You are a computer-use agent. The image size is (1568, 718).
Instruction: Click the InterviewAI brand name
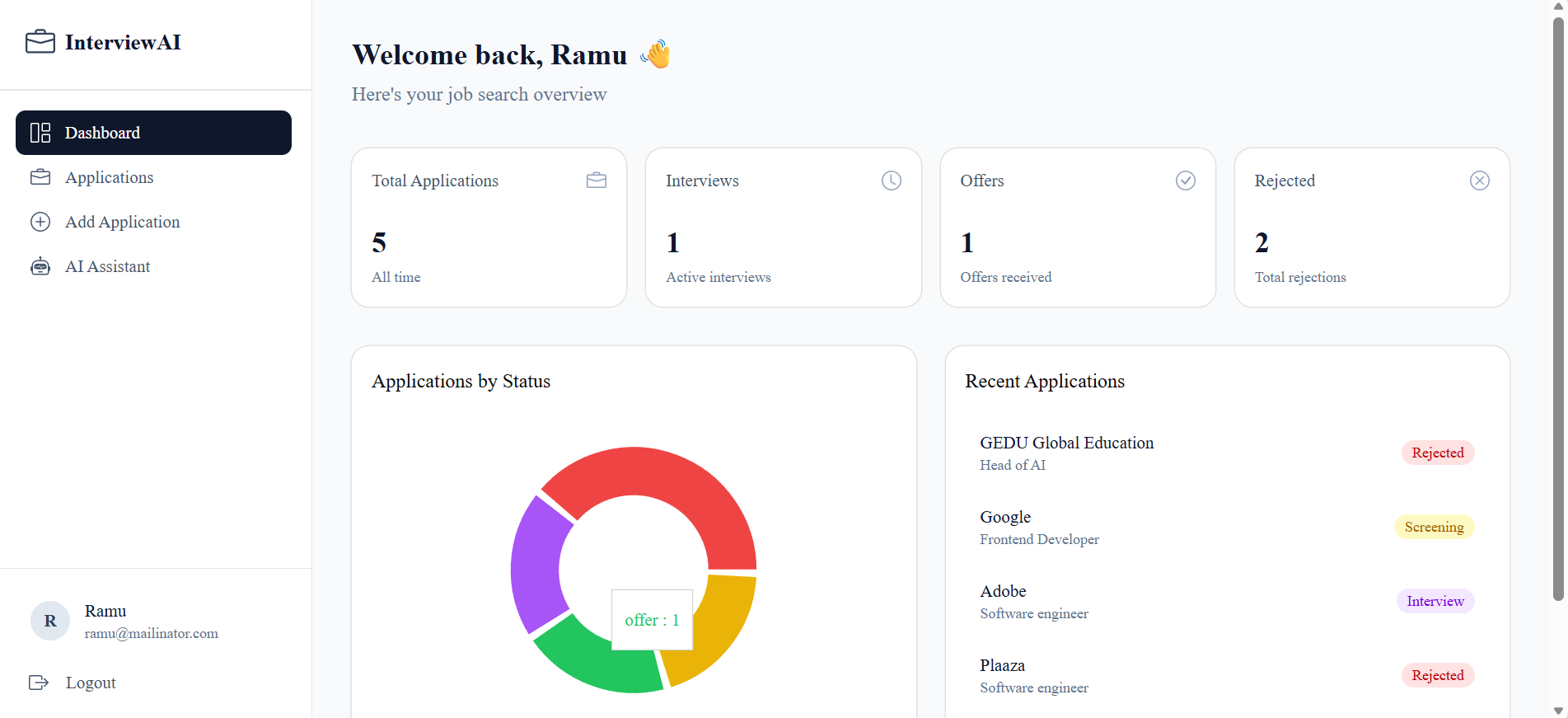tap(123, 42)
